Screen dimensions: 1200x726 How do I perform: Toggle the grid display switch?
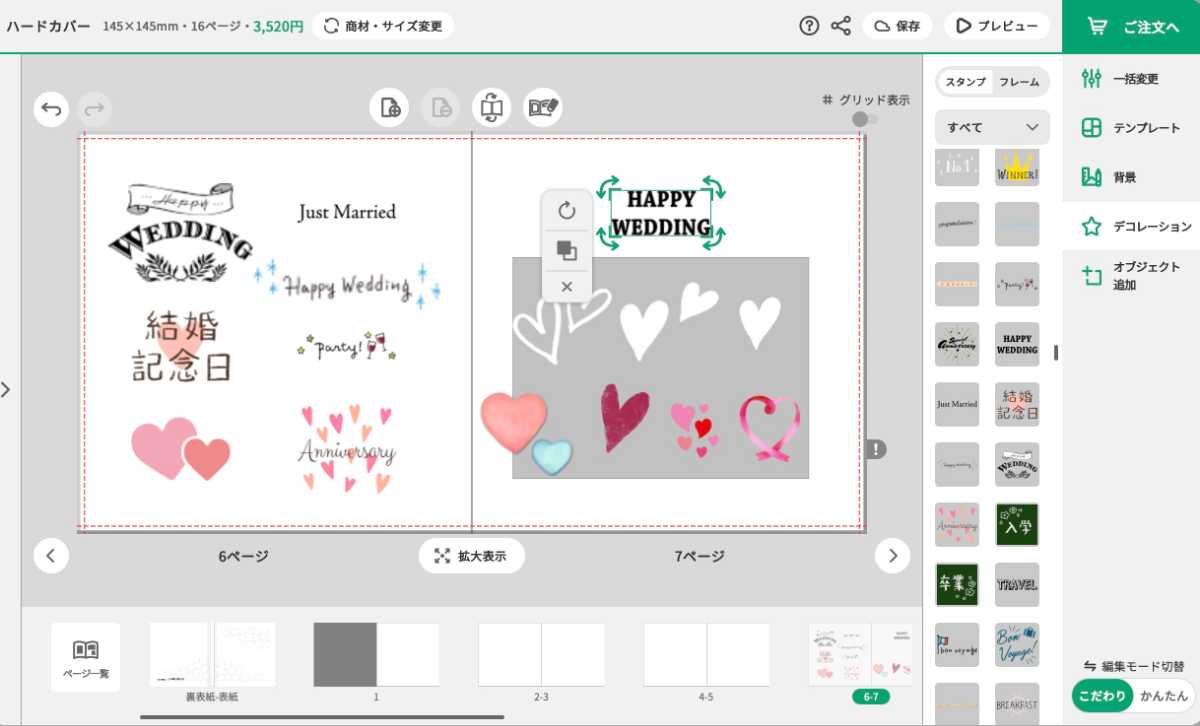[865, 120]
